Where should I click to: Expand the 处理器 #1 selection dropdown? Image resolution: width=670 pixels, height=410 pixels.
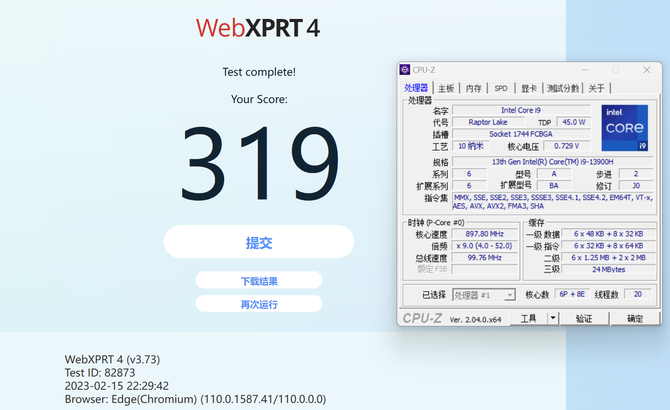click(509, 295)
